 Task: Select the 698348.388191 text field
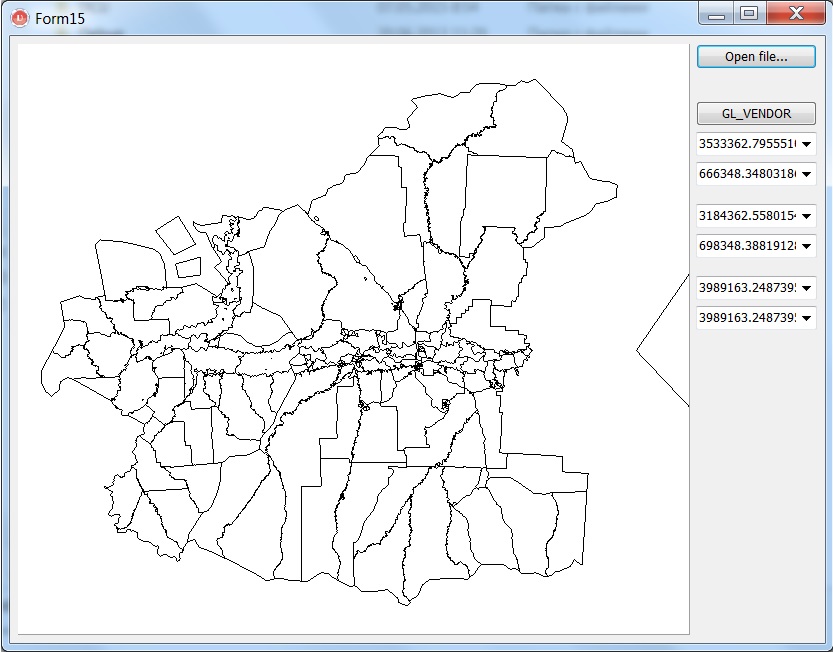coord(746,246)
